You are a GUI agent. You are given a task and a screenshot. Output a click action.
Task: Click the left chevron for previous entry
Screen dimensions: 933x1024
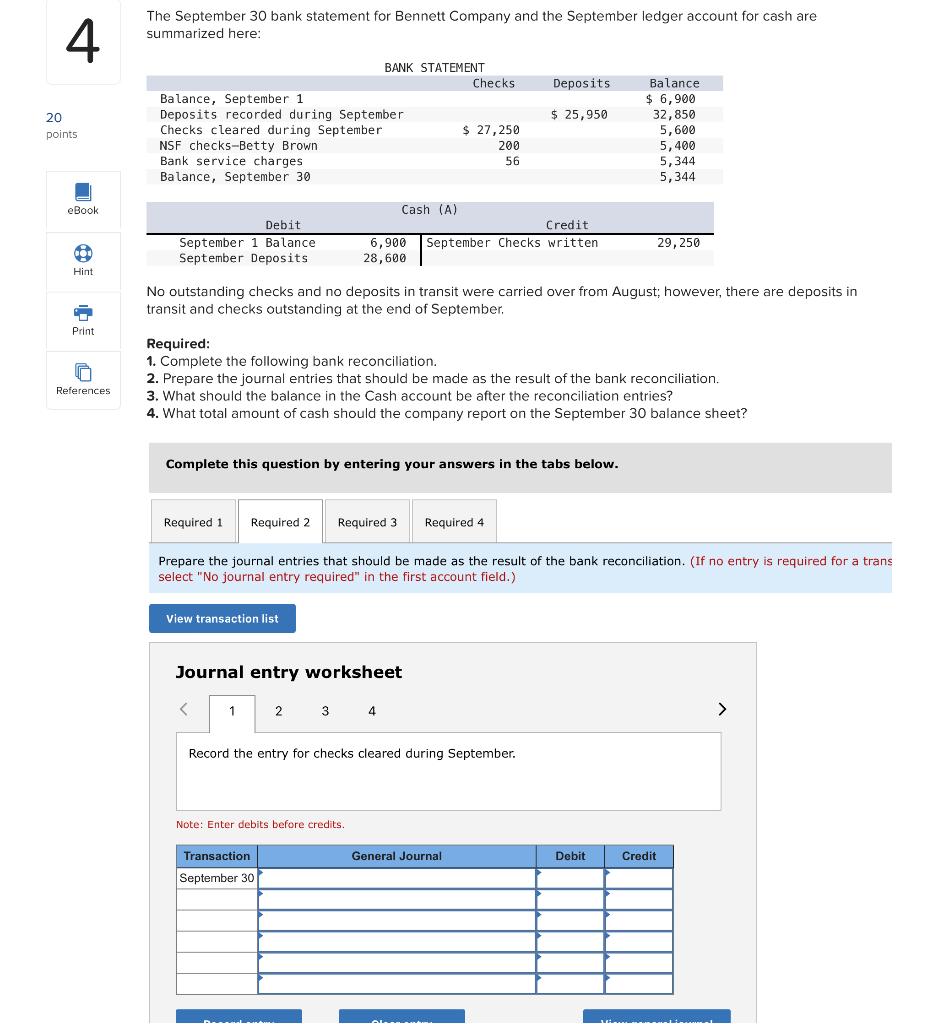coord(183,708)
